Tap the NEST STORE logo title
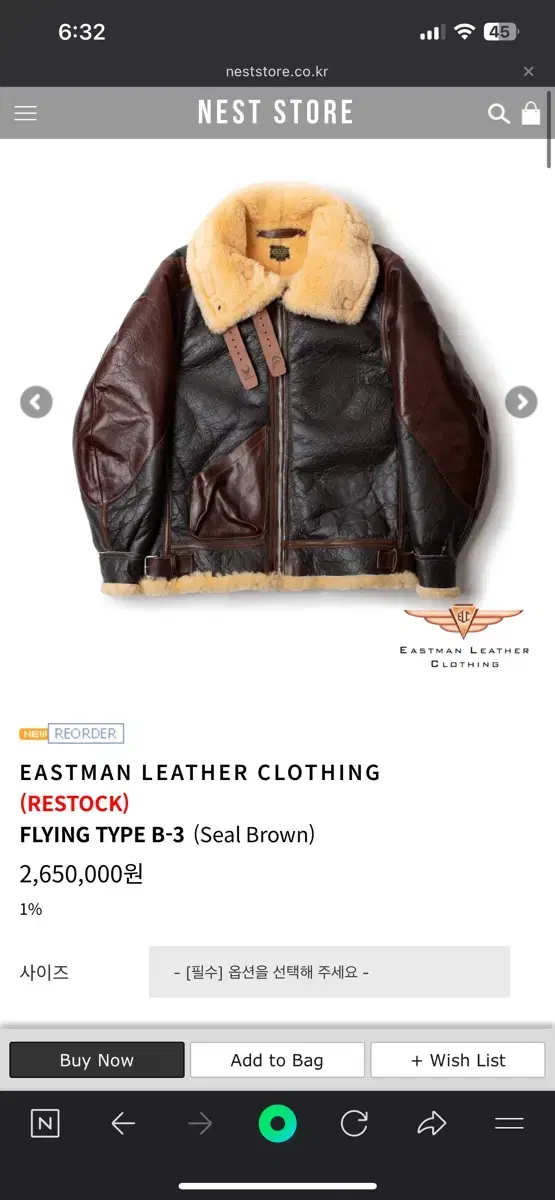Image resolution: width=555 pixels, height=1200 pixels. tap(276, 113)
